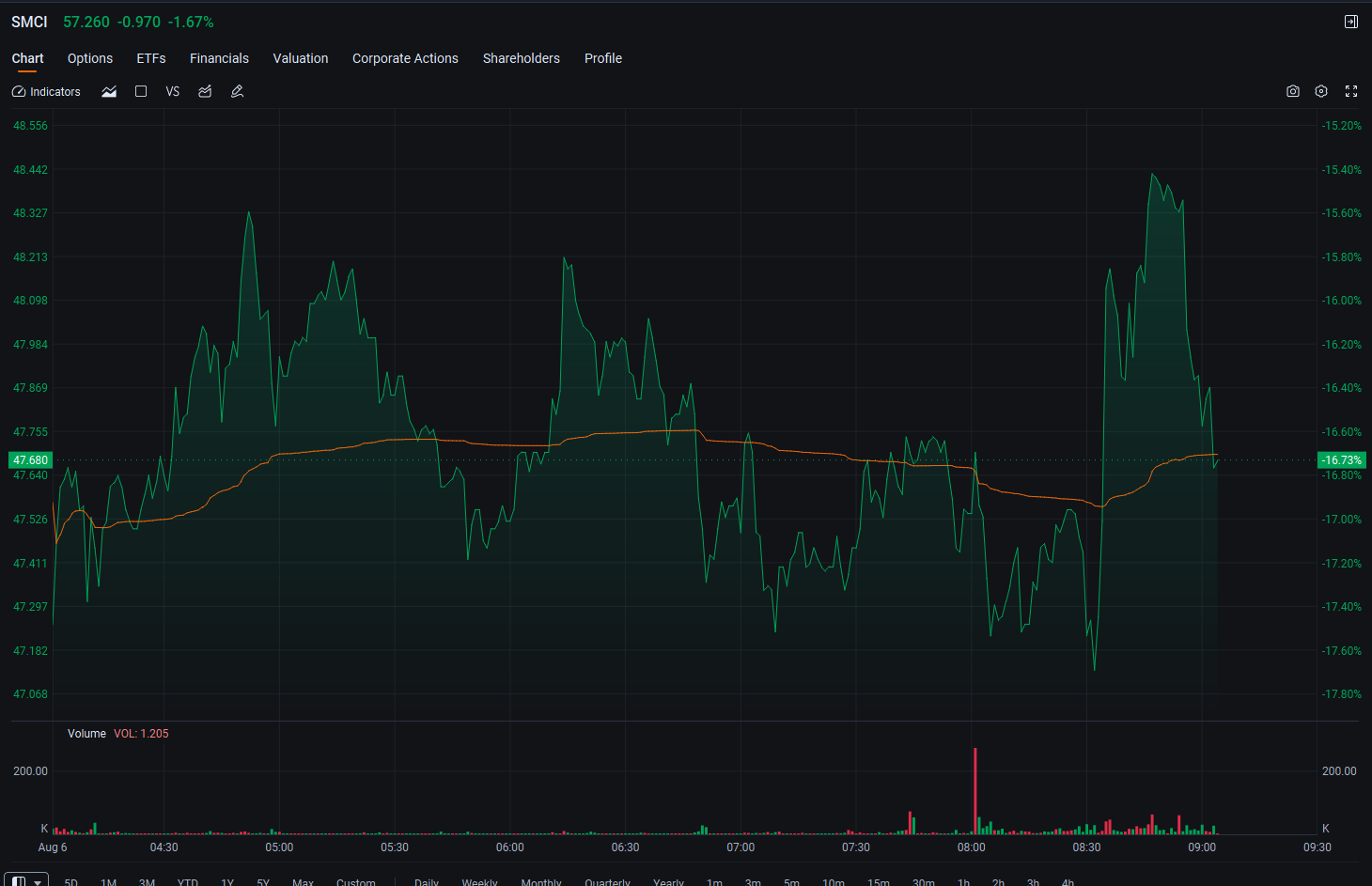Enter fullscreen chart mode
This screenshot has width=1372, height=886.
[x=1351, y=91]
